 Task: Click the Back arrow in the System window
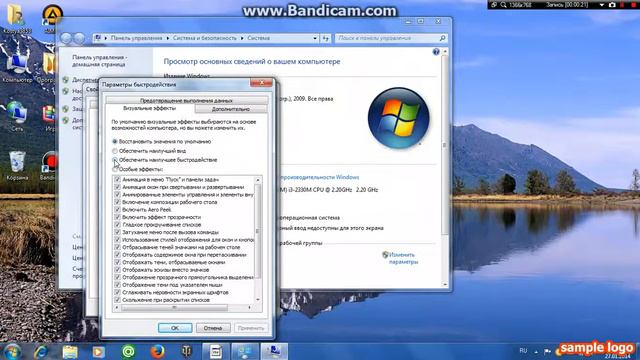[x=66, y=38]
